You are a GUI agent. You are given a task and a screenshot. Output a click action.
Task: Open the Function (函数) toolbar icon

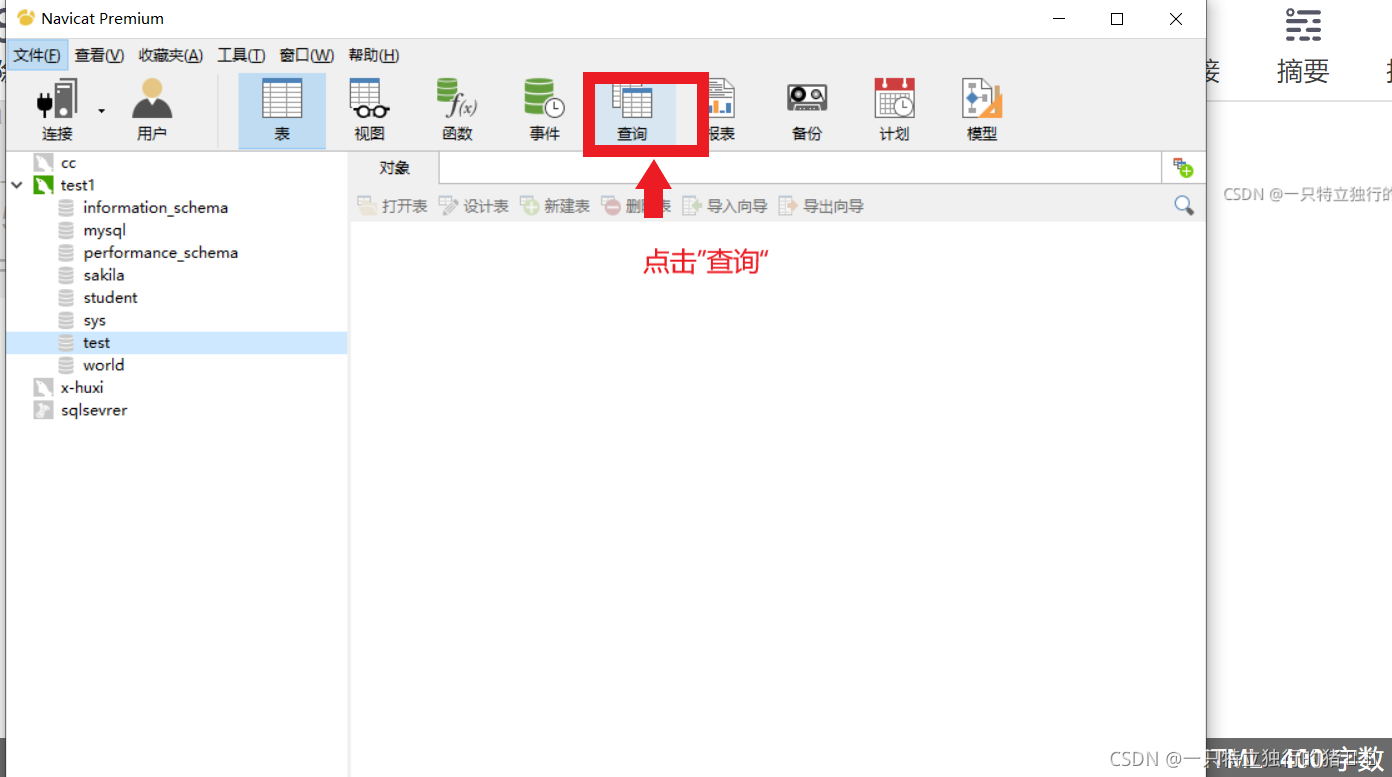coord(457,110)
